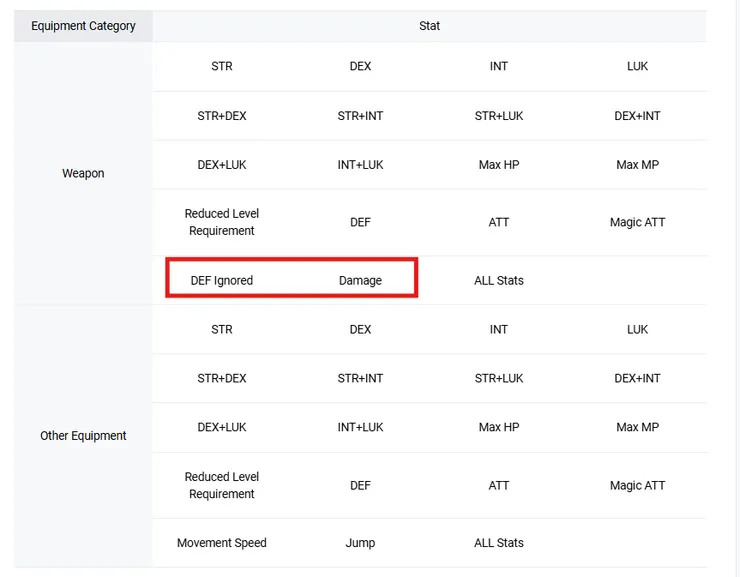The height and width of the screenshot is (577, 740).
Task: Click Movement Speed stat cell
Action: pyautogui.click(x=222, y=543)
